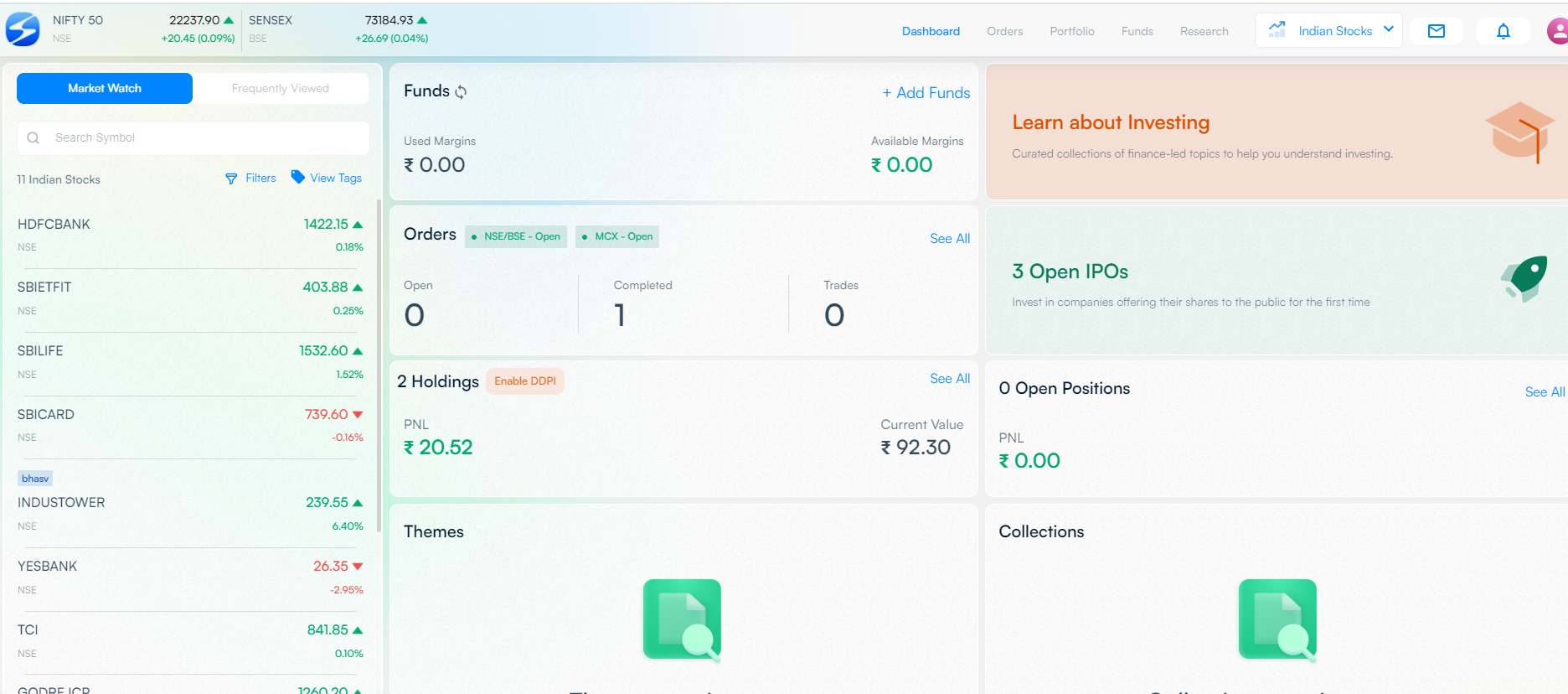Click the Filters funnel icon
The image size is (1568, 694).
pyautogui.click(x=231, y=179)
